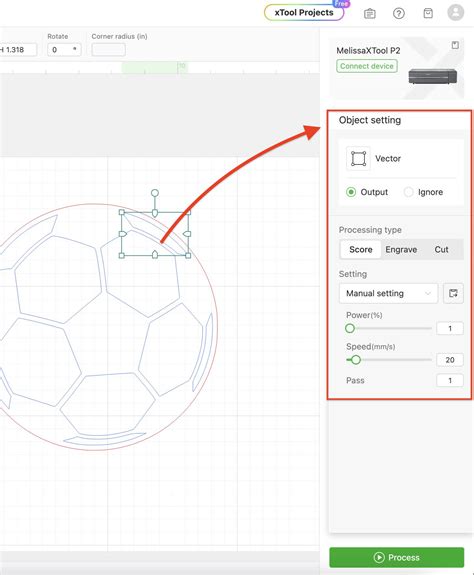
Task: Switch processing type to Engrave
Action: click(401, 249)
